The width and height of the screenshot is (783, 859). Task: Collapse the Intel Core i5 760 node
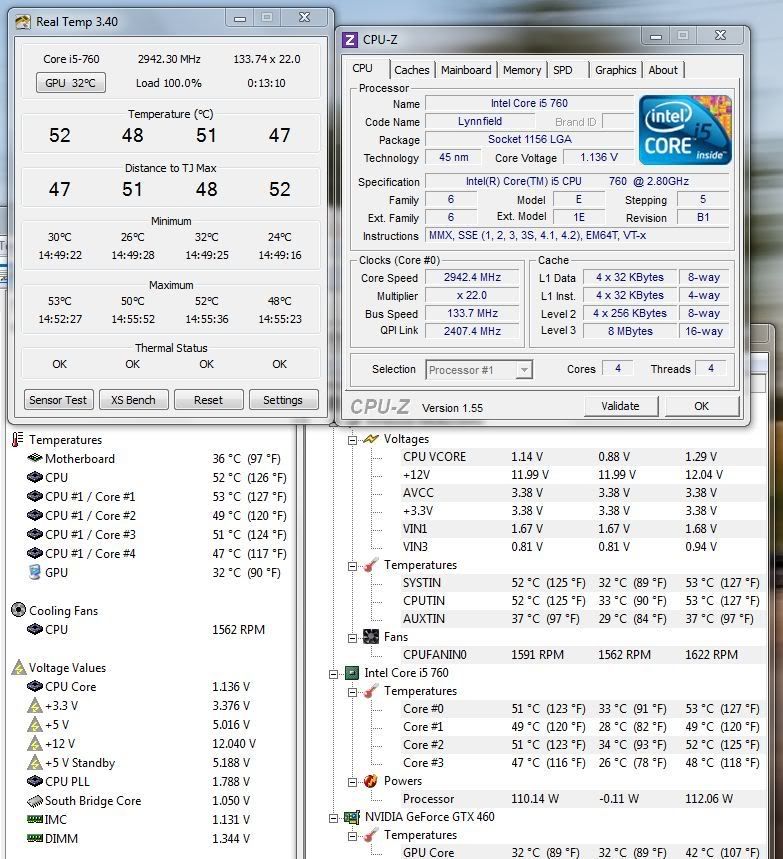(x=333, y=674)
